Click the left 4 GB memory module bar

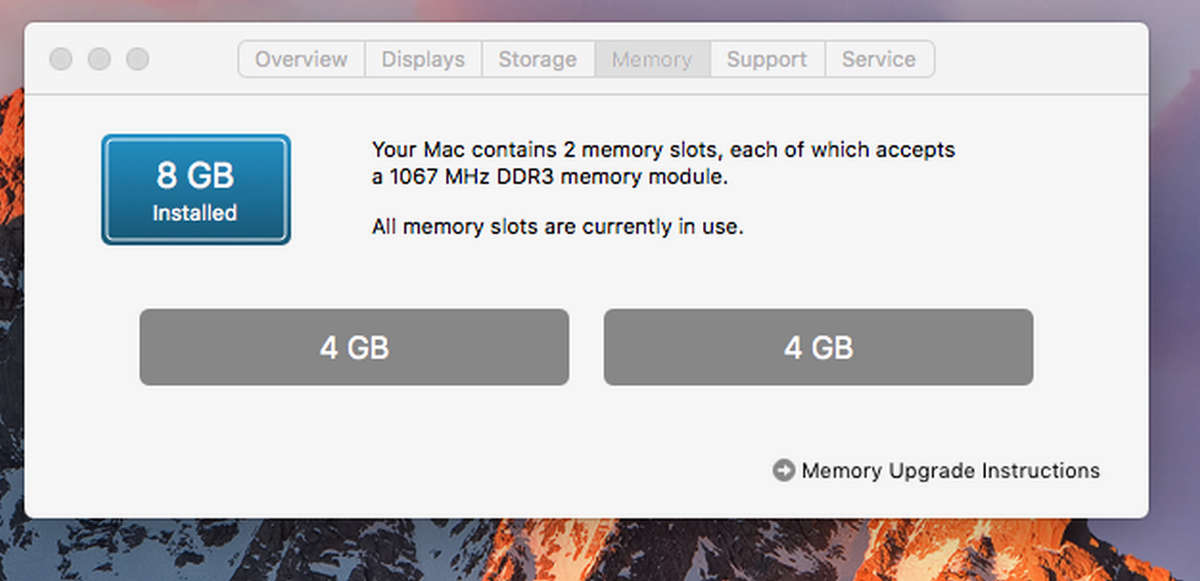[x=354, y=347]
